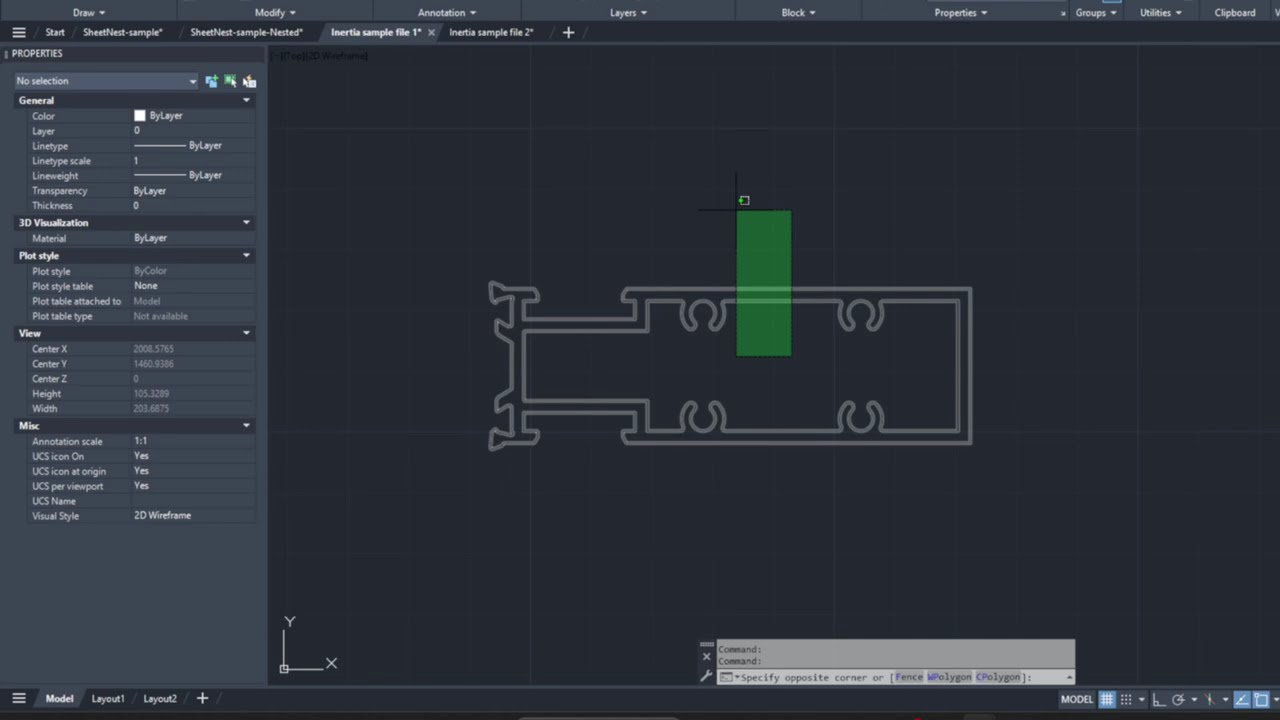Switch to Inertia sample file 2 tab
This screenshot has height=720, width=1280.
tap(491, 32)
